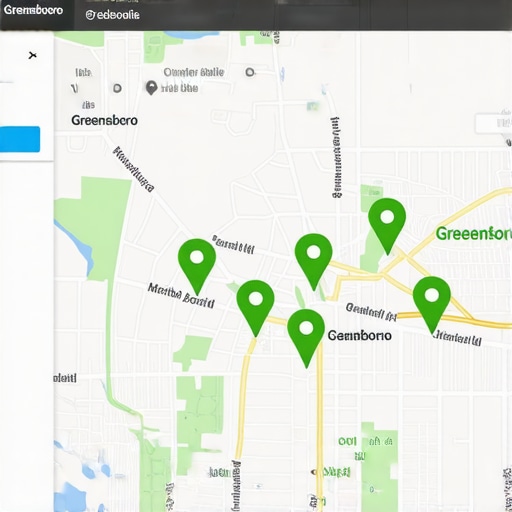Click the "Gennboro" label beside the pin
Viewport: 512px width, 512px height.
pyautogui.click(x=359, y=335)
